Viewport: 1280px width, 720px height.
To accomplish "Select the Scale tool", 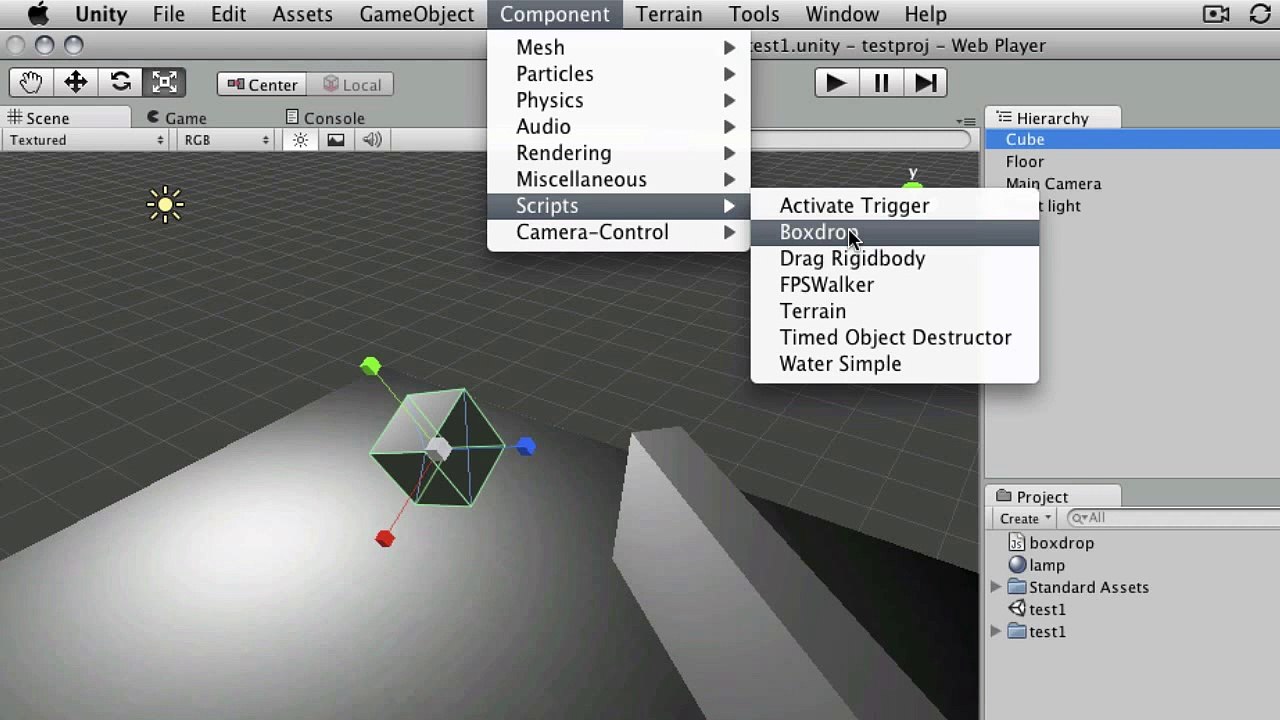I will [x=164, y=83].
